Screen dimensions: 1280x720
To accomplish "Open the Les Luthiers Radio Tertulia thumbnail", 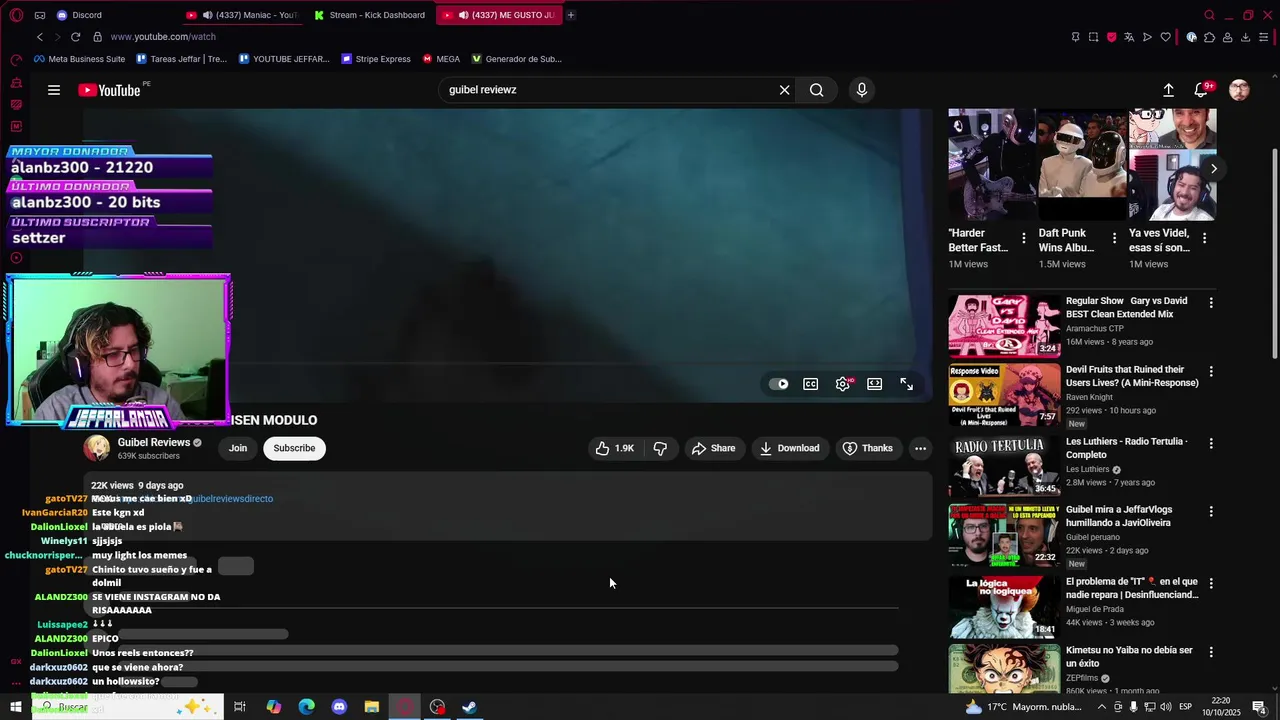I will (1004, 466).
